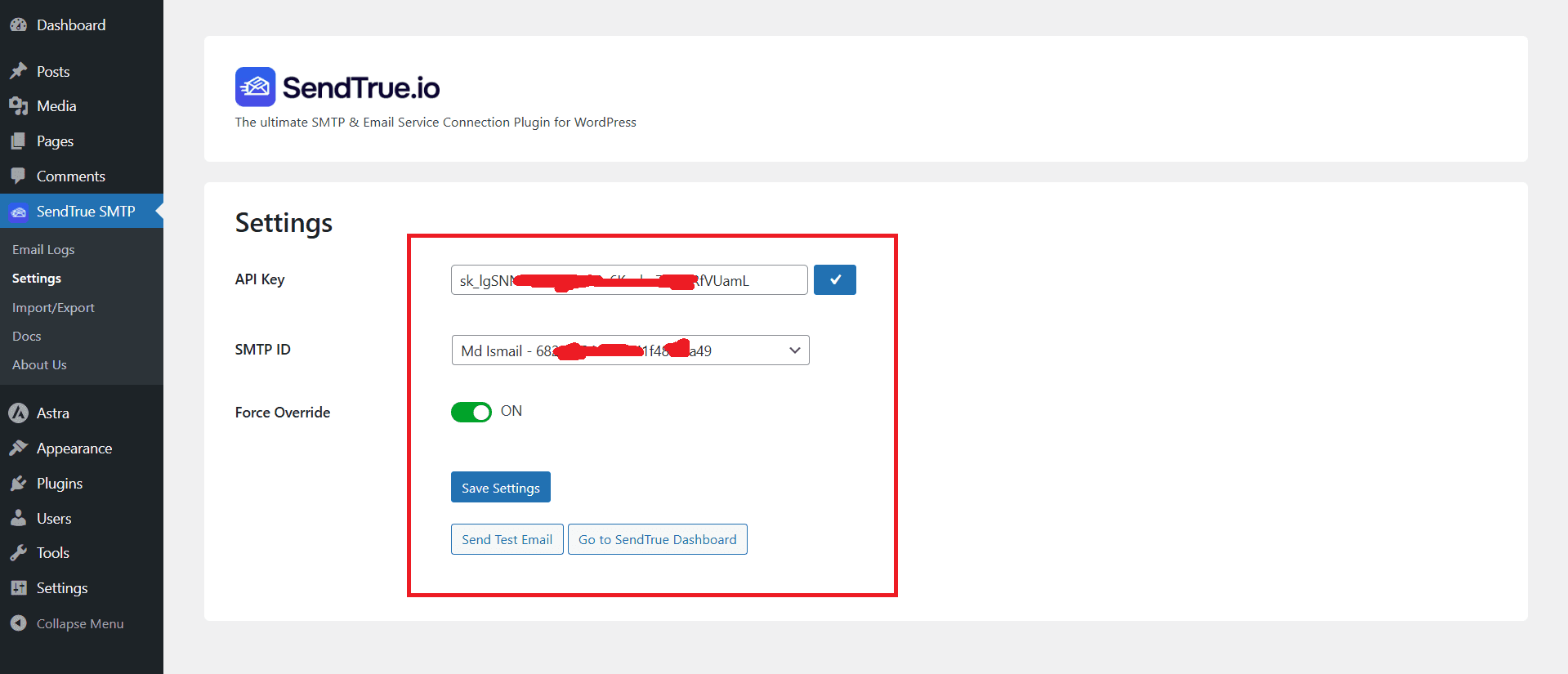Click the Comments bubble icon
This screenshot has height=674, width=1568.
pyautogui.click(x=18, y=176)
